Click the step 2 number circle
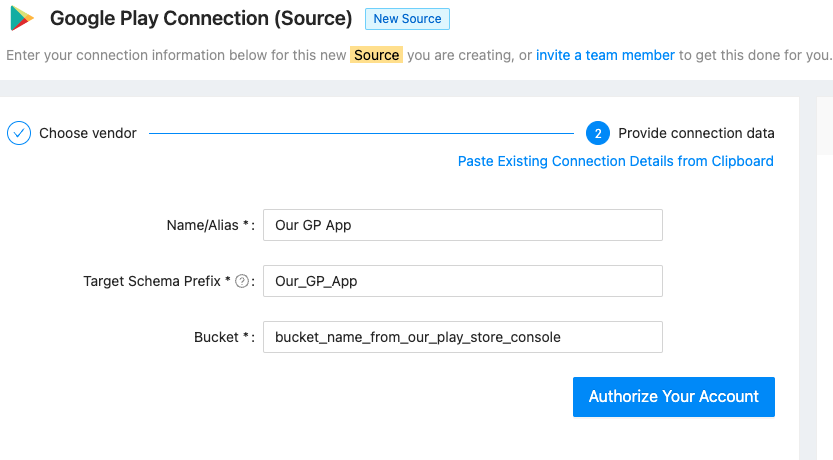Viewport: 833px width, 460px height. (597, 133)
